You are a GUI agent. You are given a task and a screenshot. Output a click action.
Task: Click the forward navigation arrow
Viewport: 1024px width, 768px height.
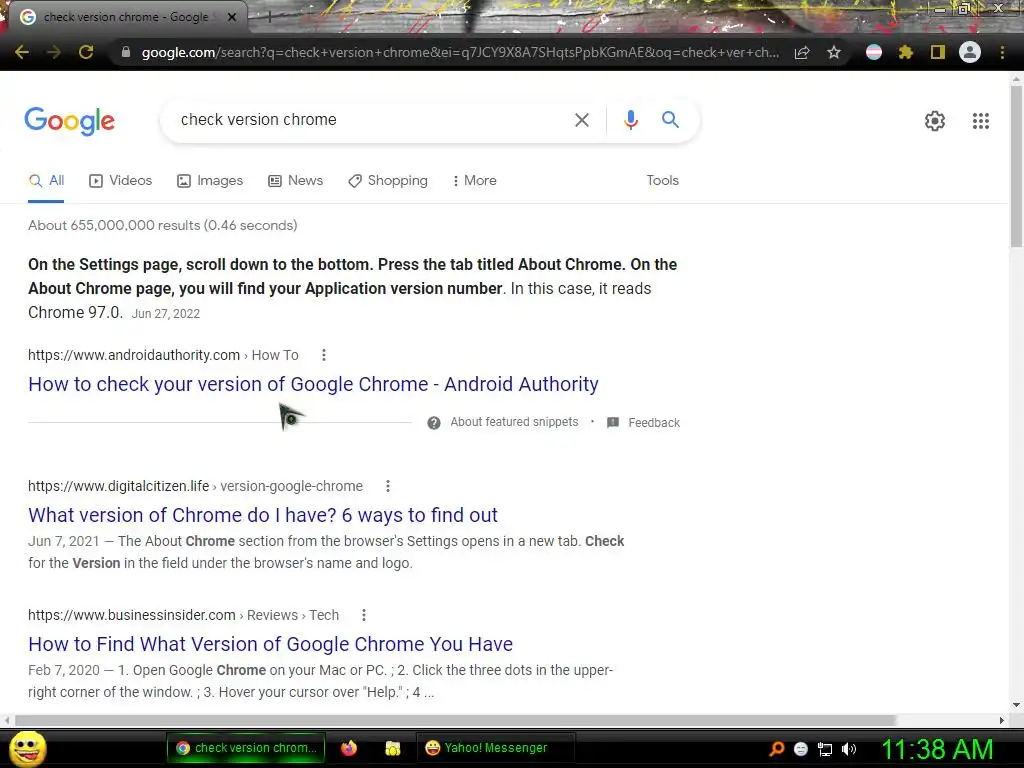(x=54, y=52)
